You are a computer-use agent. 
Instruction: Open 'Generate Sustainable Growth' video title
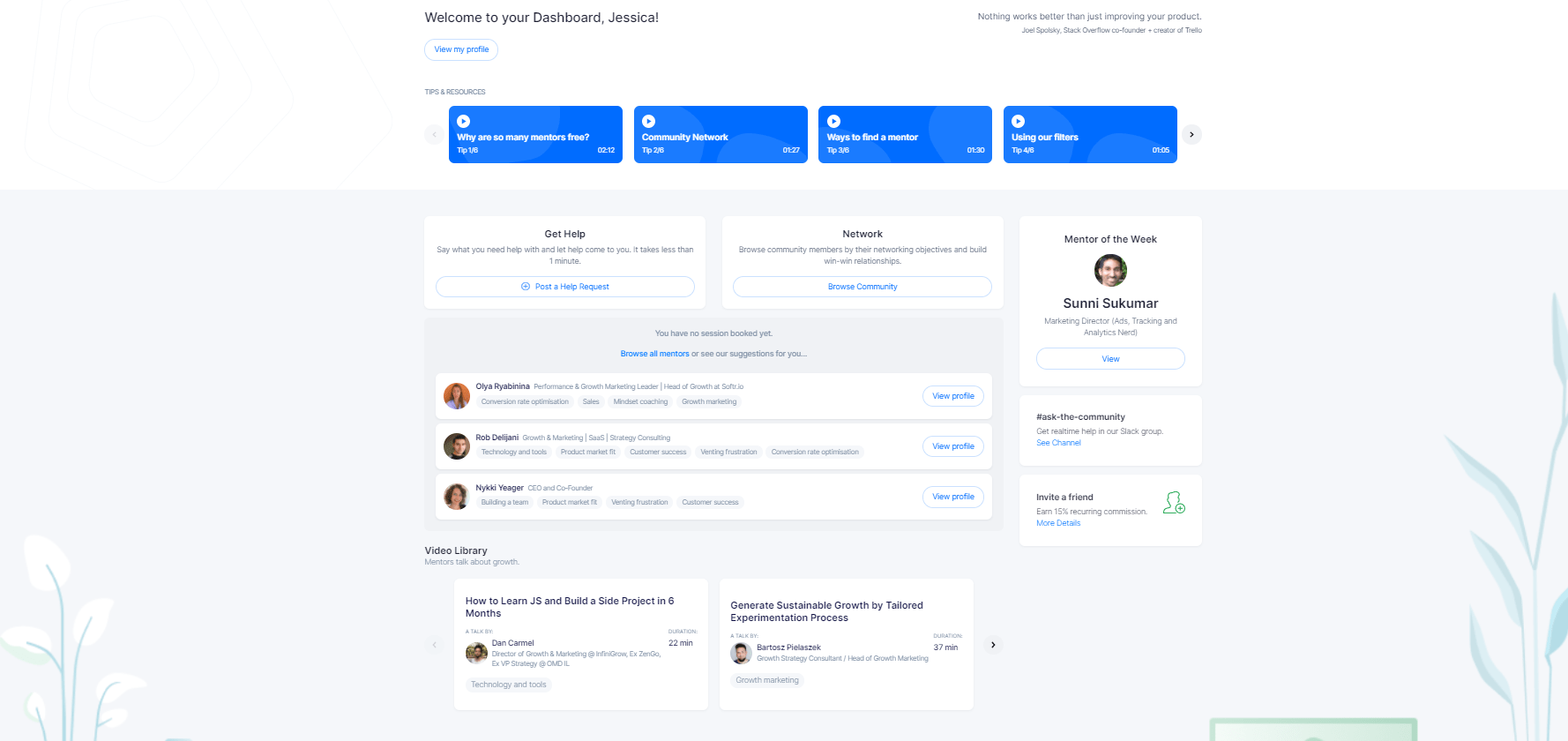826,611
